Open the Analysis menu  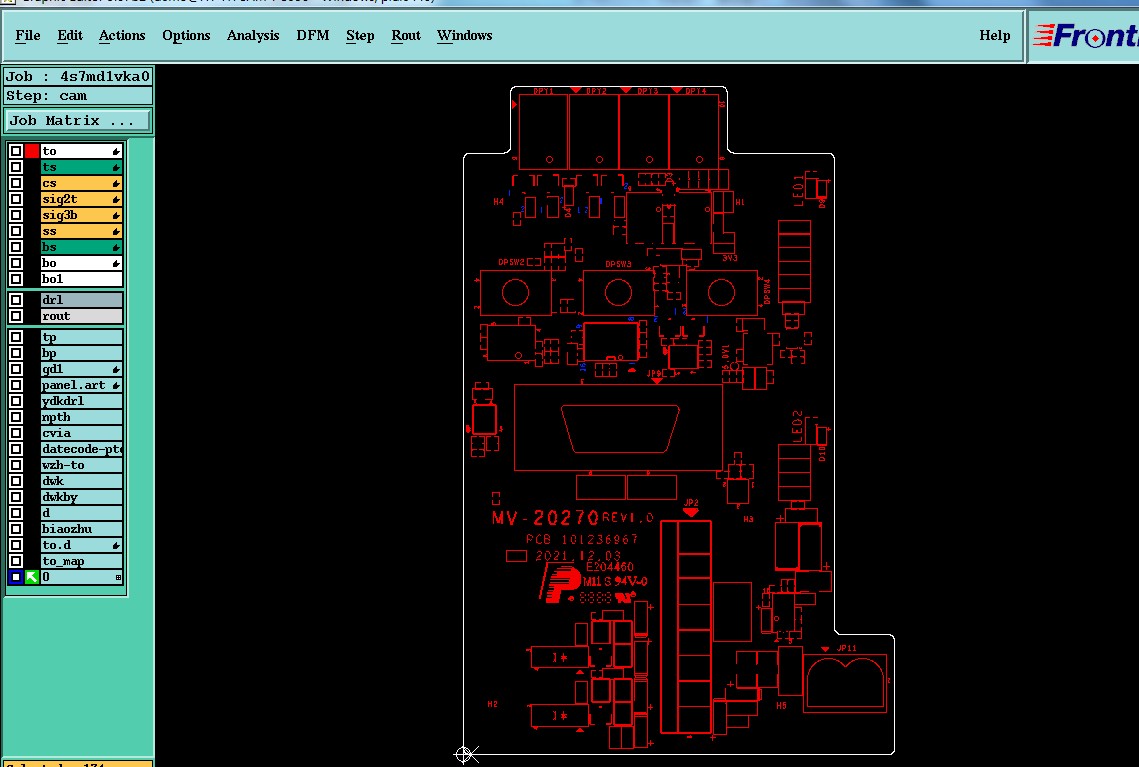[253, 36]
